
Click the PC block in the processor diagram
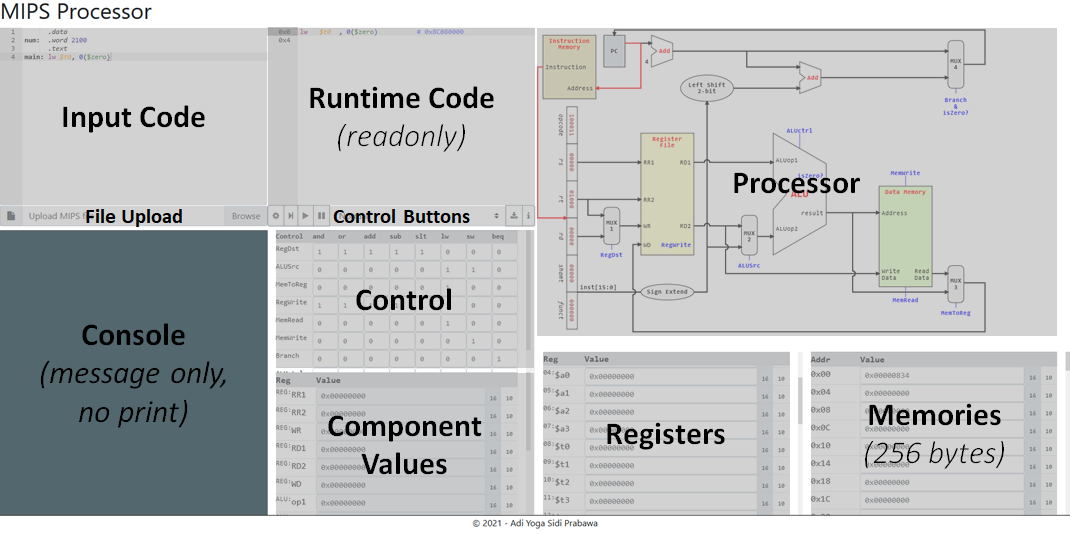615,51
